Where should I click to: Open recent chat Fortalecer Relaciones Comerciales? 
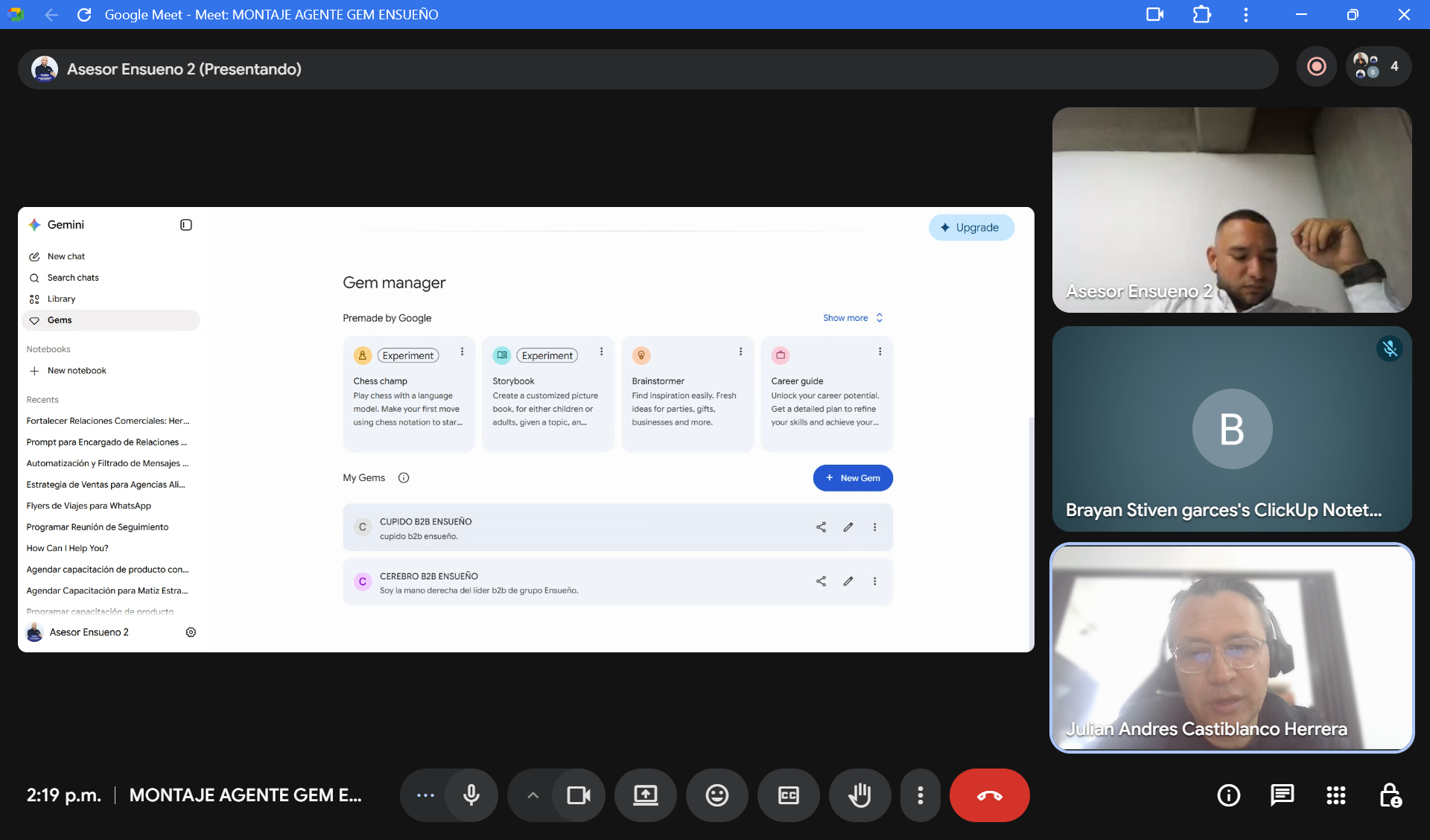[110, 421]
